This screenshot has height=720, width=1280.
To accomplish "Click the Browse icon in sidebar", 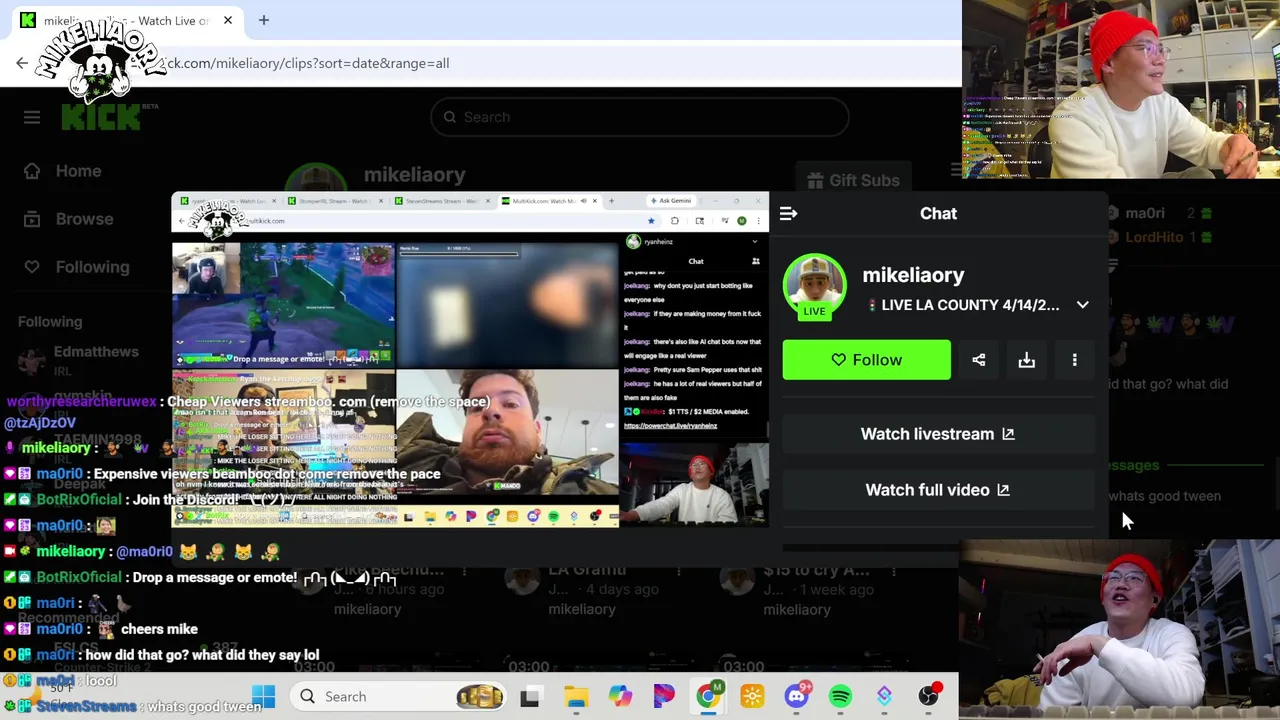I will tap(32, 219).
